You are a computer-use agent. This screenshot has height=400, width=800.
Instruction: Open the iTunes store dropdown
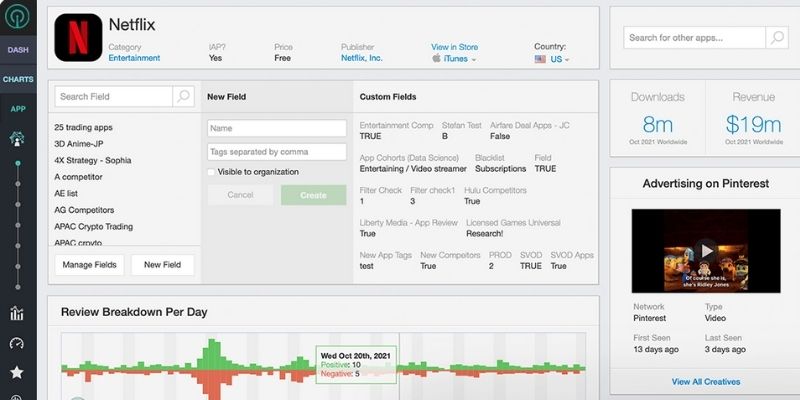click(x=454, y=59)
